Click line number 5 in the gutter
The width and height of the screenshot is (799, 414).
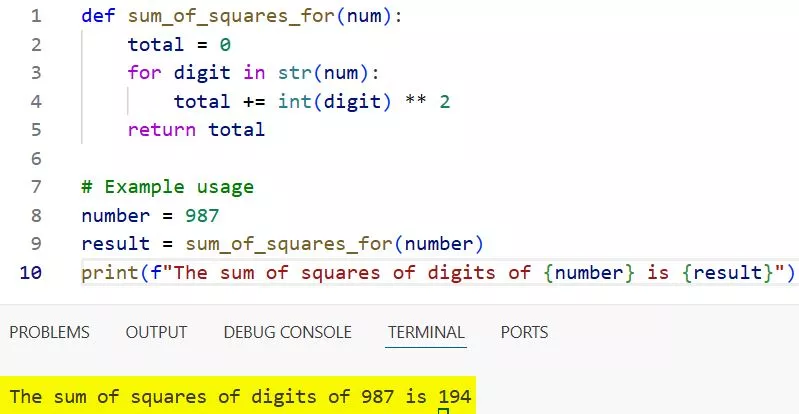37,129
